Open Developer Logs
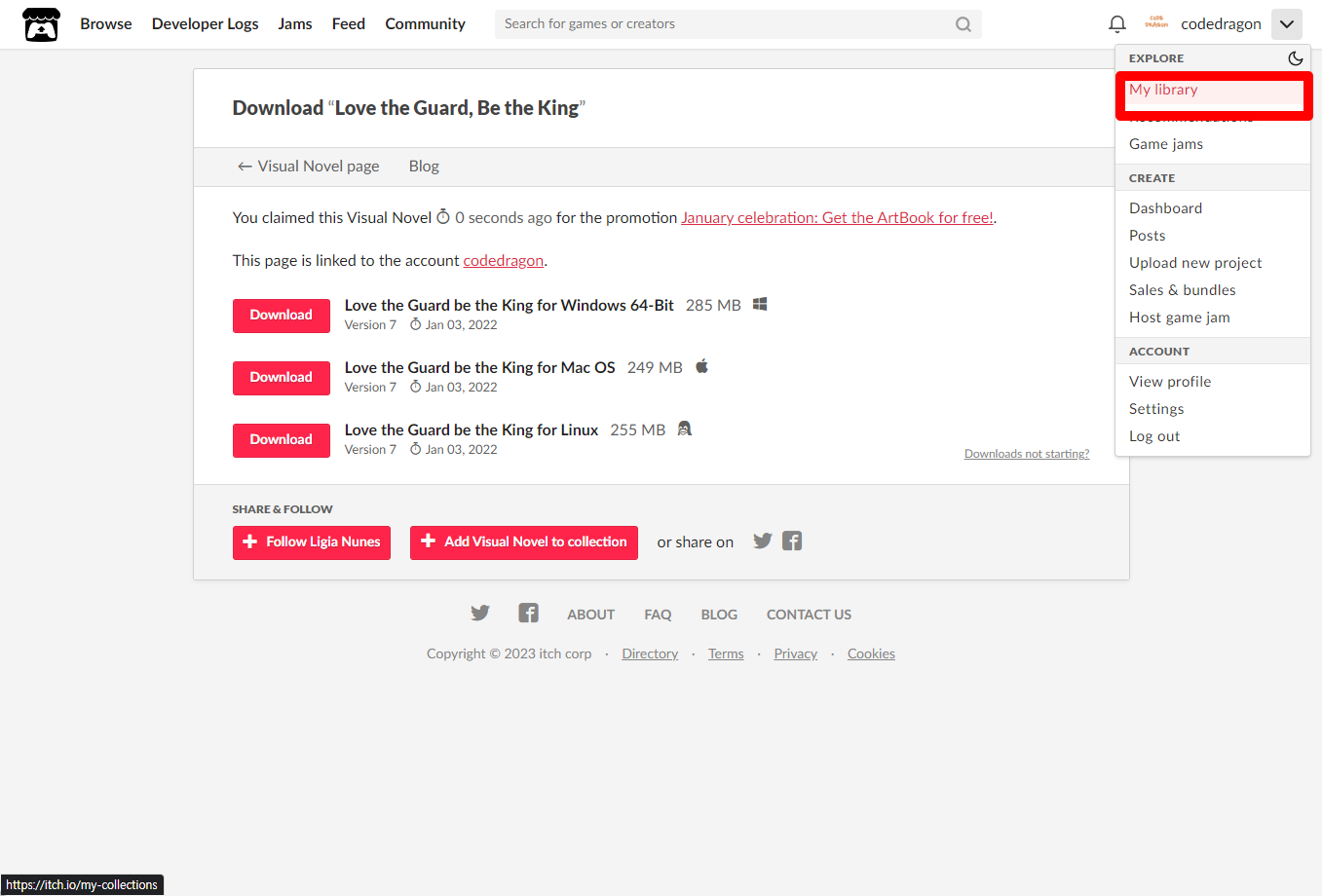The image size is (1322, 896). click(x=206, y=23)
